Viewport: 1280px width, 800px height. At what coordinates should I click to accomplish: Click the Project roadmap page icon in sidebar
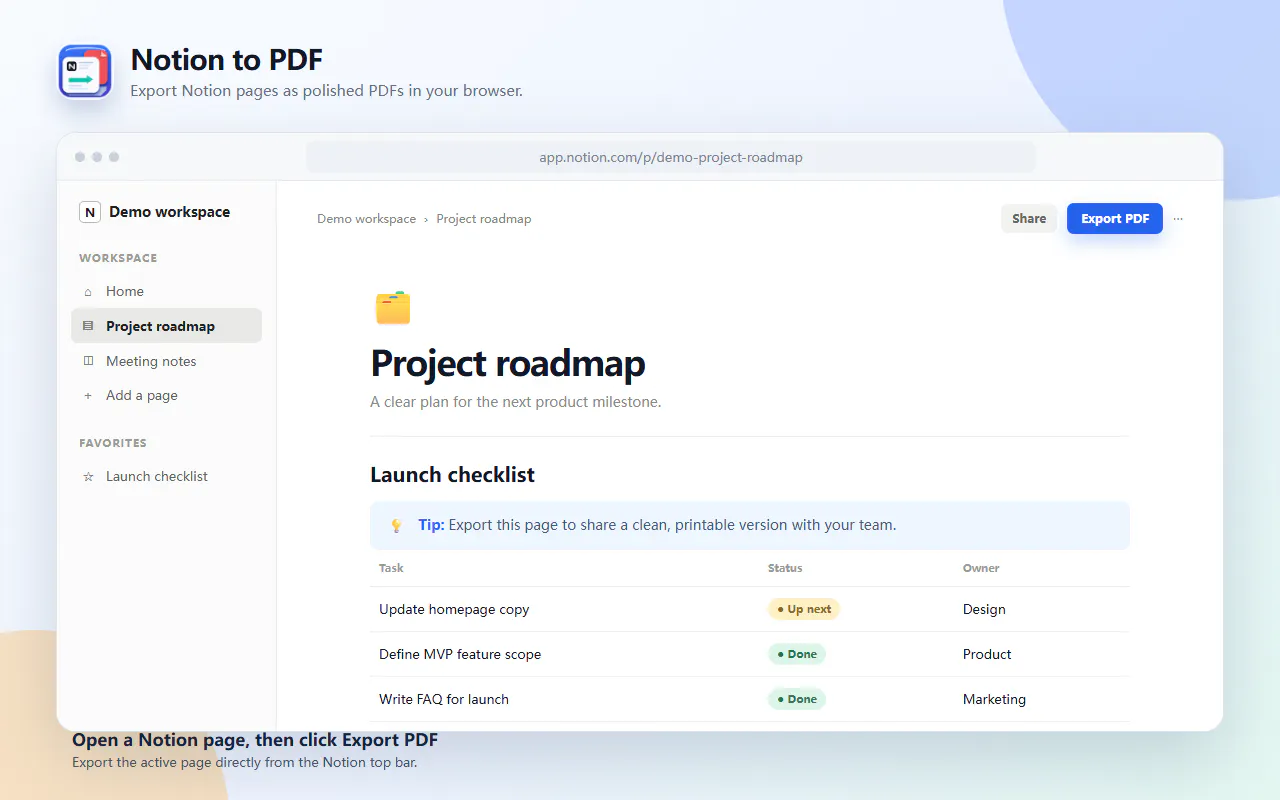[x=88, y=326]
